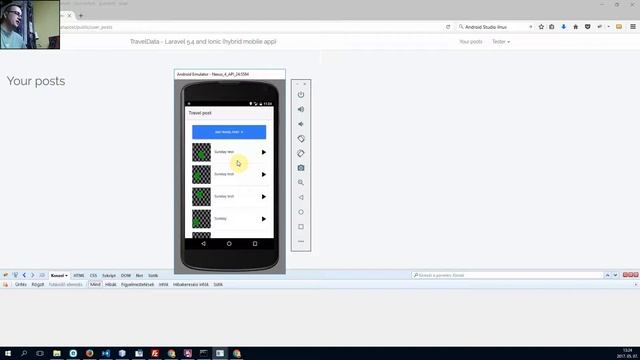The width and height of the screenshot is (640, 360).
Task: Open the Pocket shield icon
Action: [x=588, y=27]
